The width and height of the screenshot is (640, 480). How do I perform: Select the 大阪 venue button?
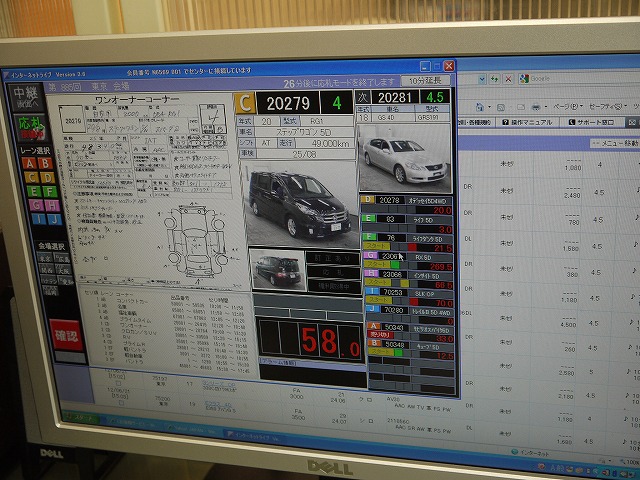[x=63, y=270]
